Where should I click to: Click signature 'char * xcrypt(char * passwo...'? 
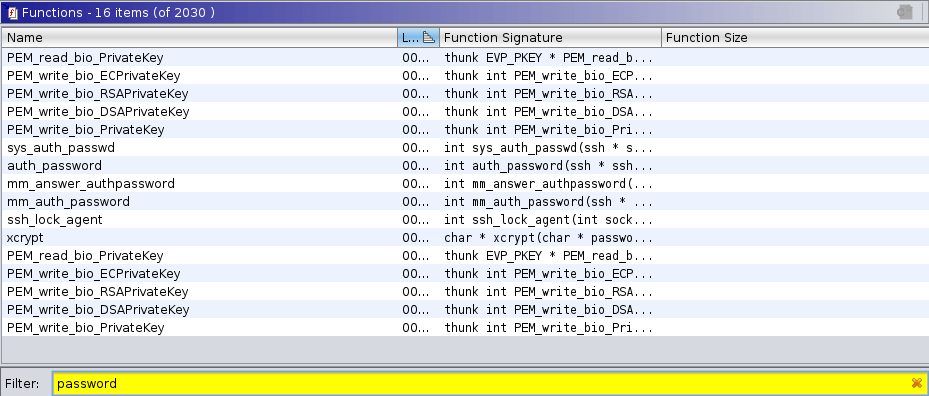pyautogui.click(x=549, y=238)
